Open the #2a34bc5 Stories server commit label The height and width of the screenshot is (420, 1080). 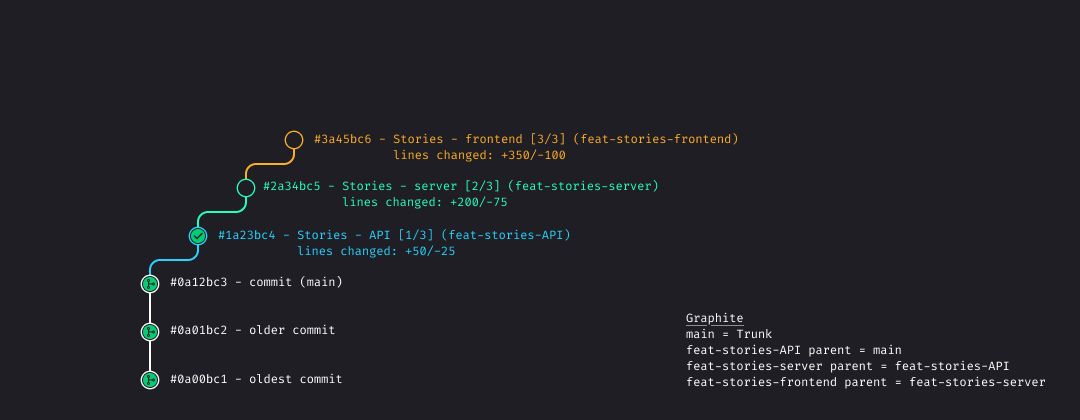(461, 186)
